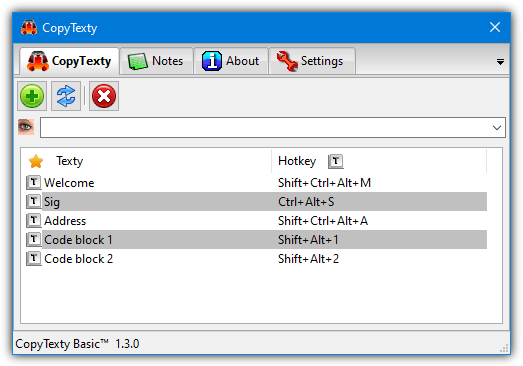The image size is (523, 366).
Task: Select the Code block 1 row
Action: 256,240
